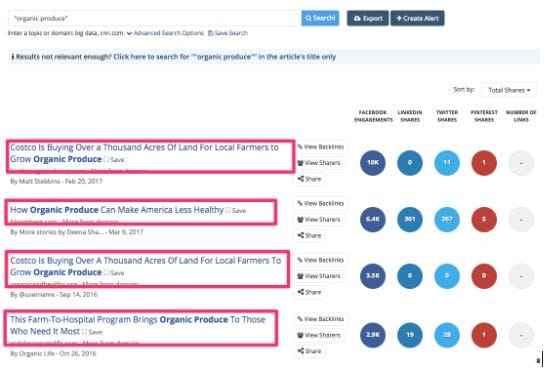Open the Farm-To-Hospital Program article
This screenshot has height=375, width=547.
(x=137, y=325)
